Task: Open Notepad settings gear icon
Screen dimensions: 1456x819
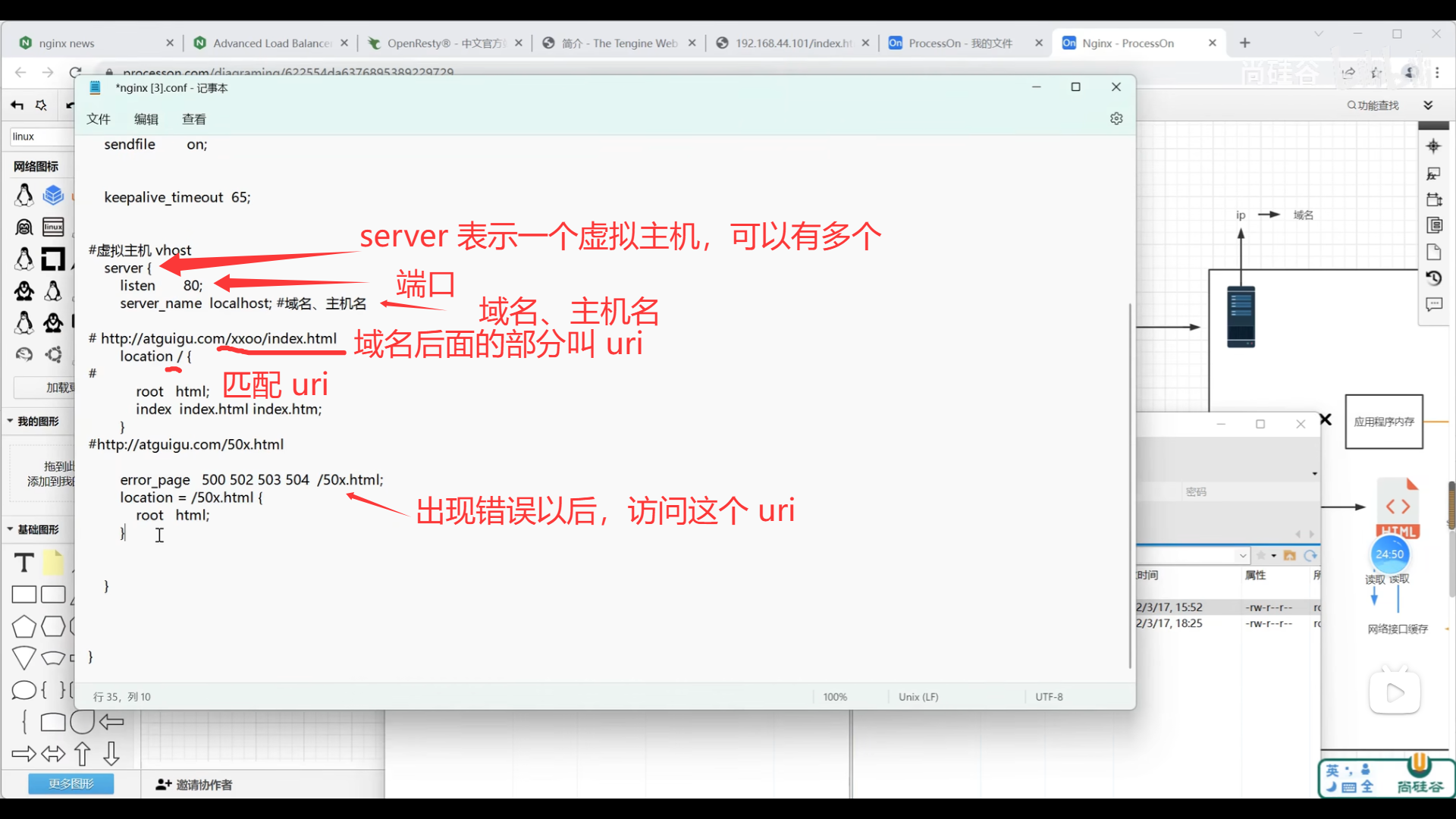Action: [1116, 119]
